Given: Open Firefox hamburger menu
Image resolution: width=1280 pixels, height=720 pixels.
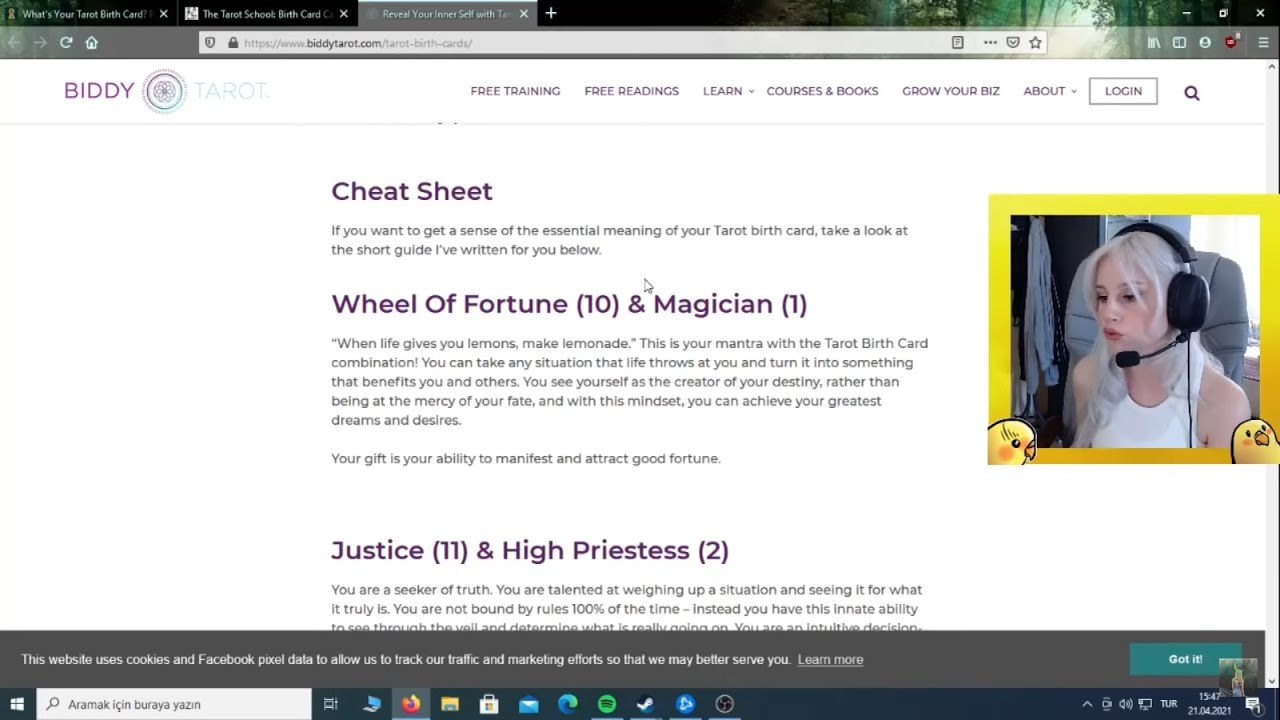Looking at the screenshot, I should (1263, 43).
